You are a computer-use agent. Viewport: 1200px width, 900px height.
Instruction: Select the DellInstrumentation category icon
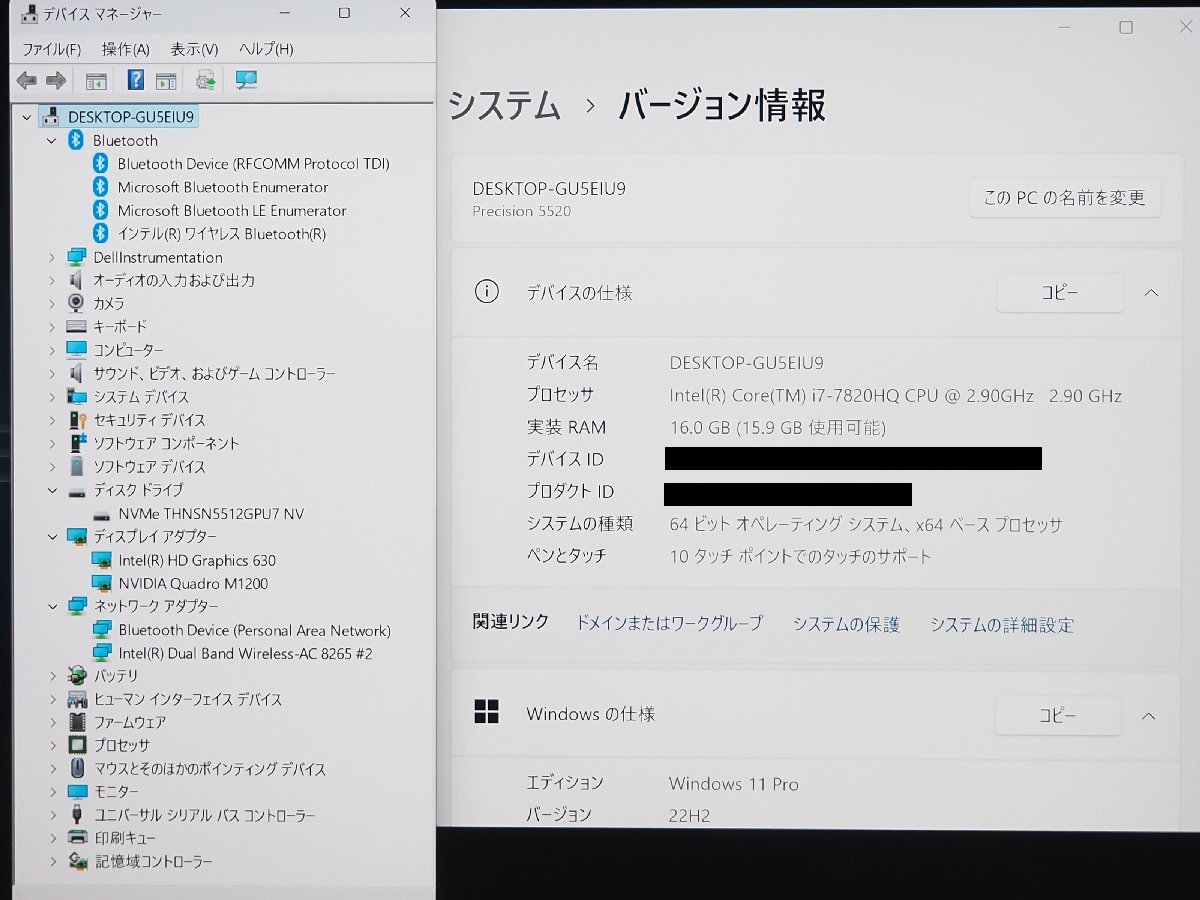77,257
